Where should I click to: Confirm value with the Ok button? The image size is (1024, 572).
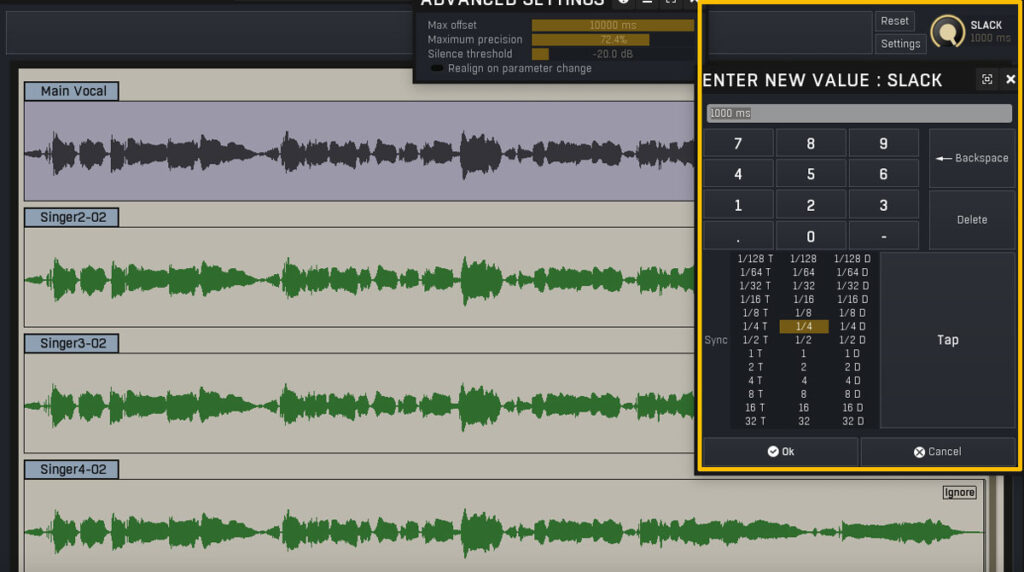[780, 452]
